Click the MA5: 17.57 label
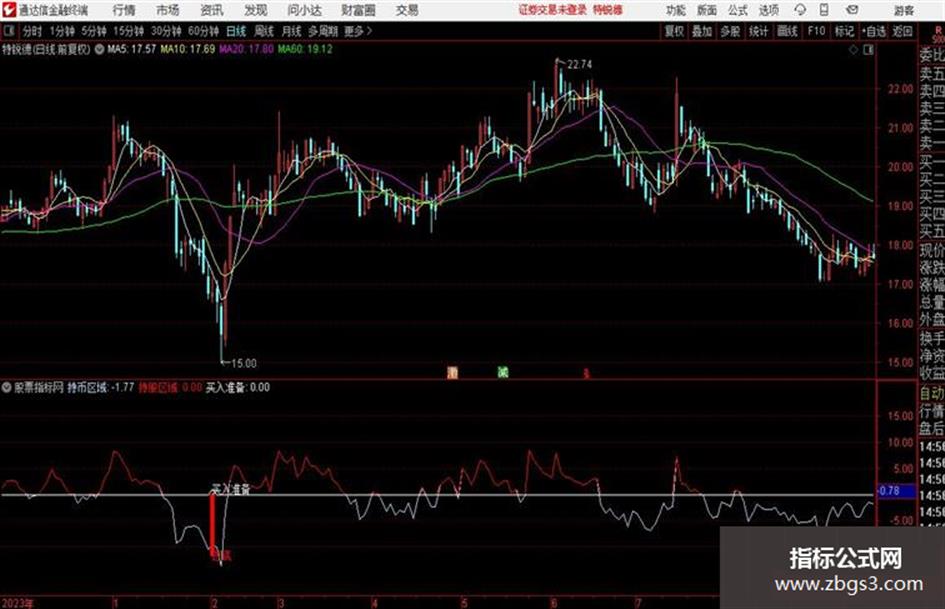Viewport: 945px width, 609px height. coord(131,49)
